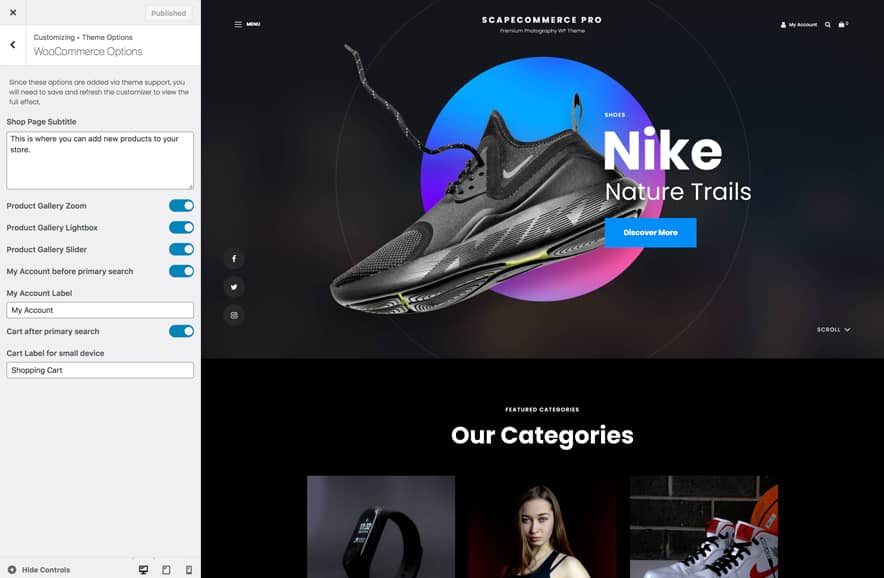This screenshot has height=578, width=884.
Task: Click the WooCommerce Options panel title
Action: [x=88, y=51]
